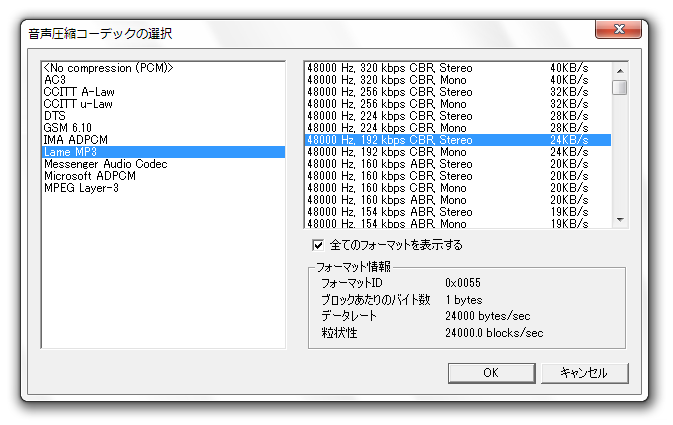This screenshot has height=425, width=673.
Task: Click the 24000.0 blocks/sec granularity value
Action: pos(494,333)
